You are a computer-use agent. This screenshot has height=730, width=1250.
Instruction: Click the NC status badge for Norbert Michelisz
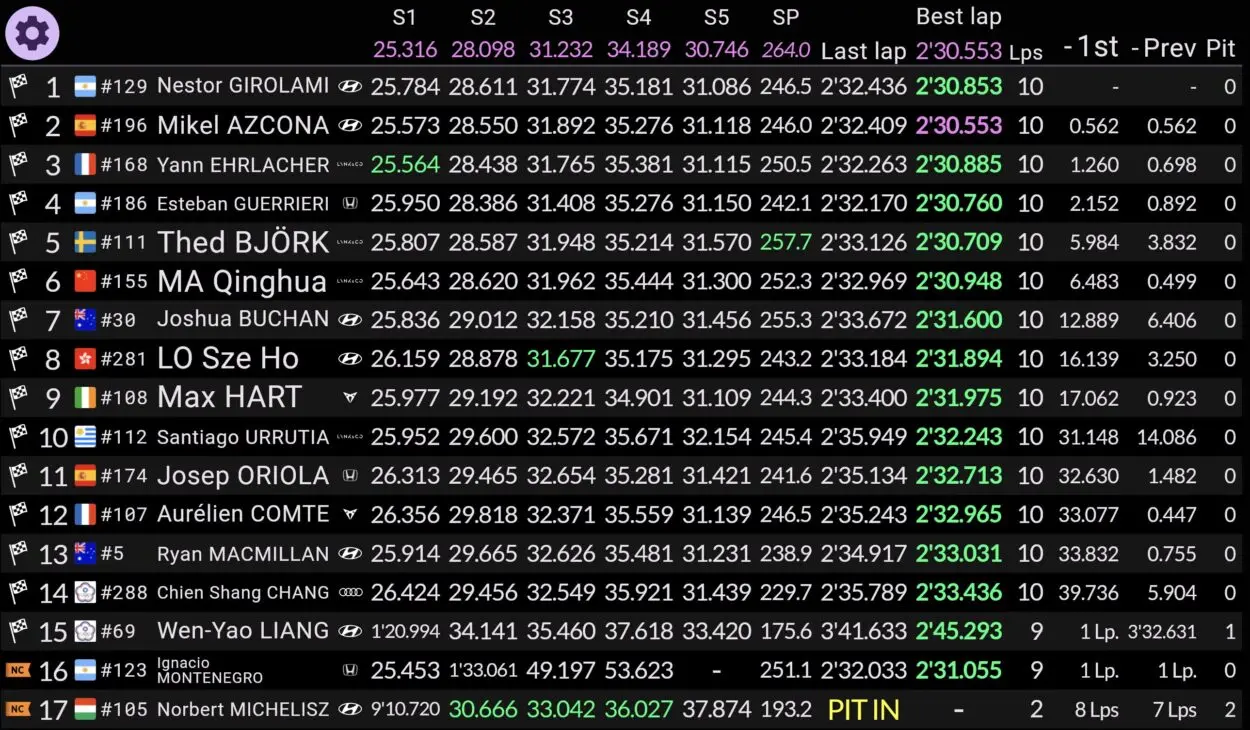point(17,710)
